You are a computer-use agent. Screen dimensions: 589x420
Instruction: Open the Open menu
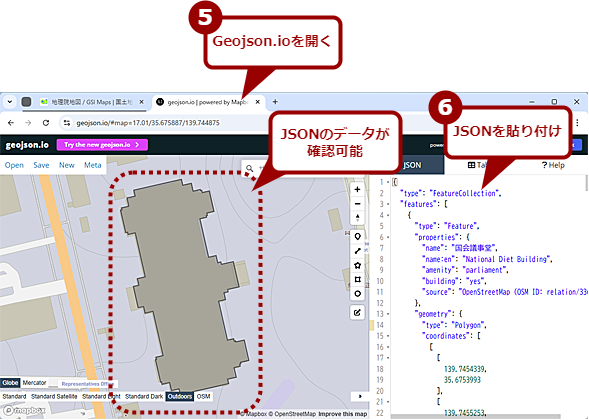pos(14,165)
